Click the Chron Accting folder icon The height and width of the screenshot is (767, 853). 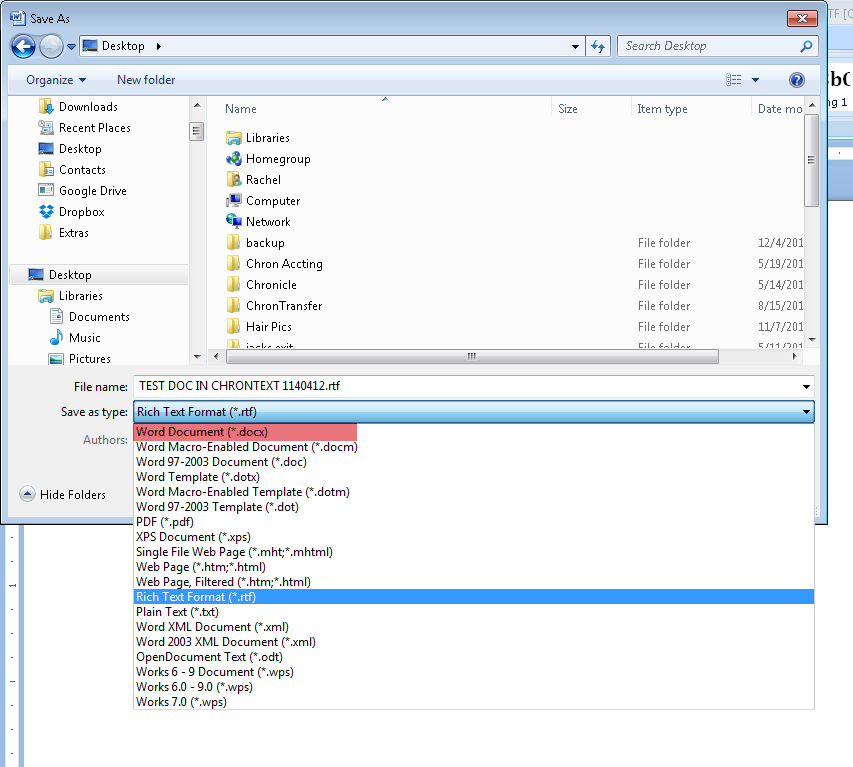point(234,264)
